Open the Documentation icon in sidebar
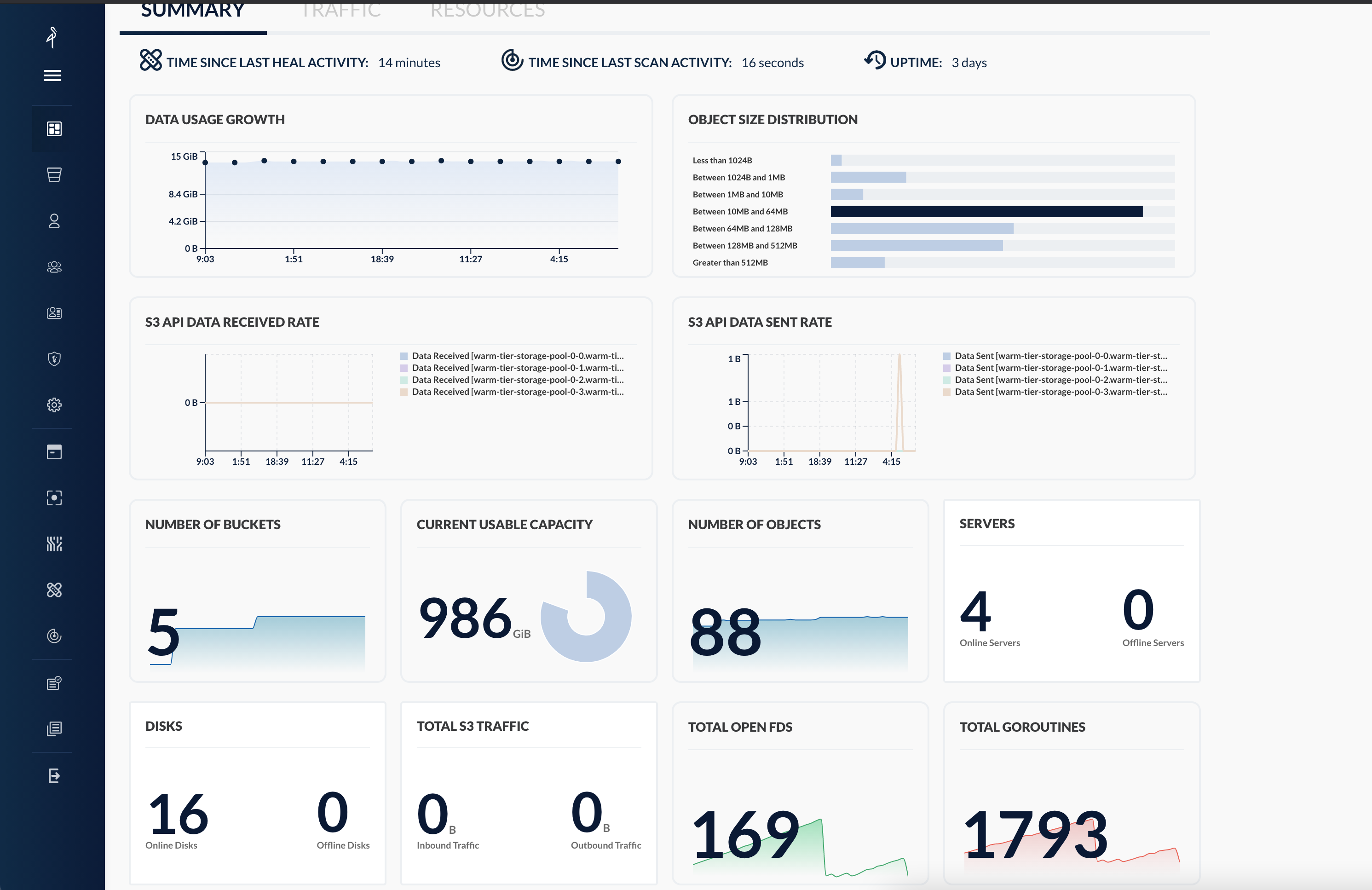This screenshot has width=1372, height=890. pyautogui.click(x=54, y=729)
